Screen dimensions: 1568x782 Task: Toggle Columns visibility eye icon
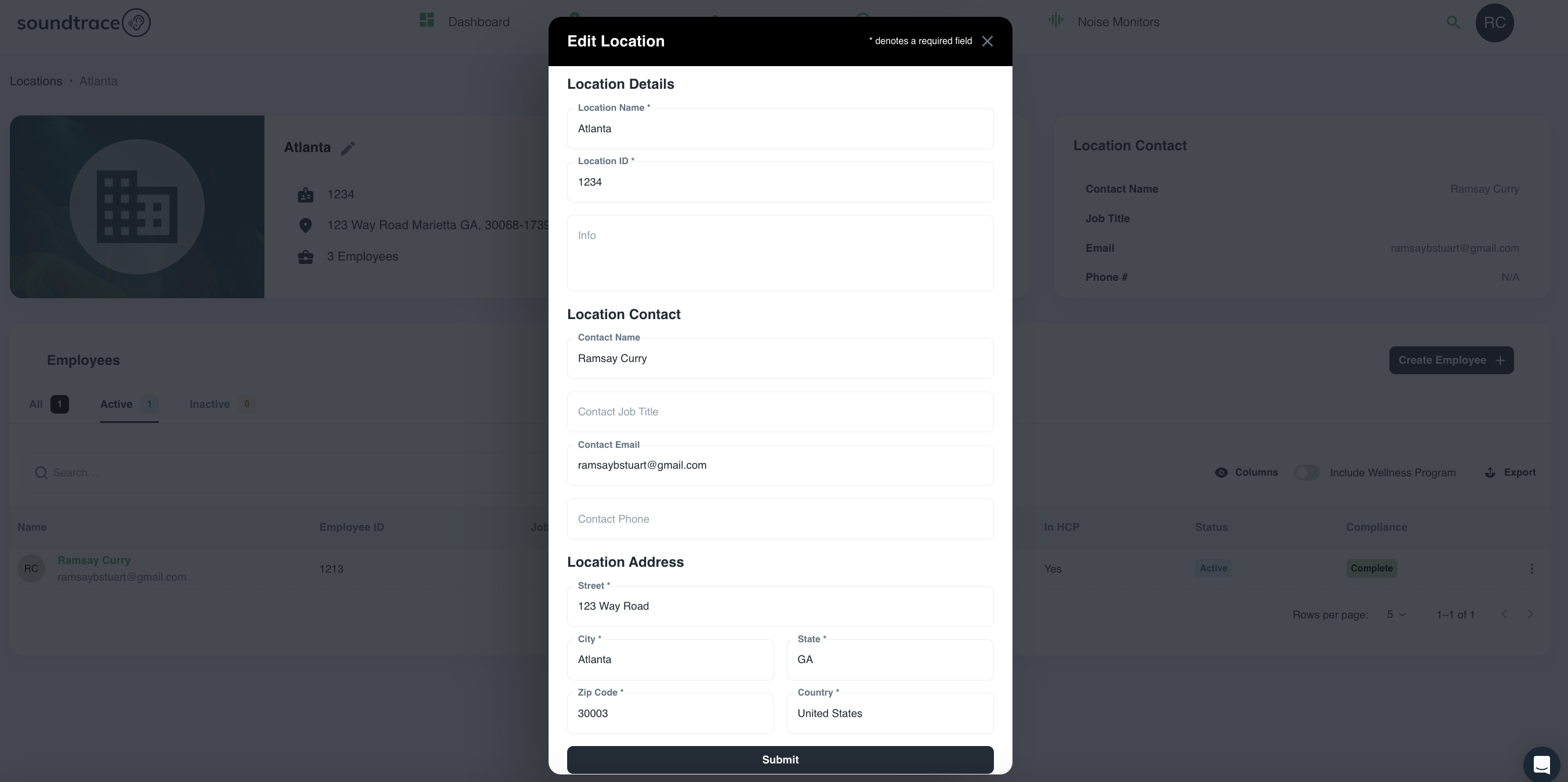point(1221,473)
